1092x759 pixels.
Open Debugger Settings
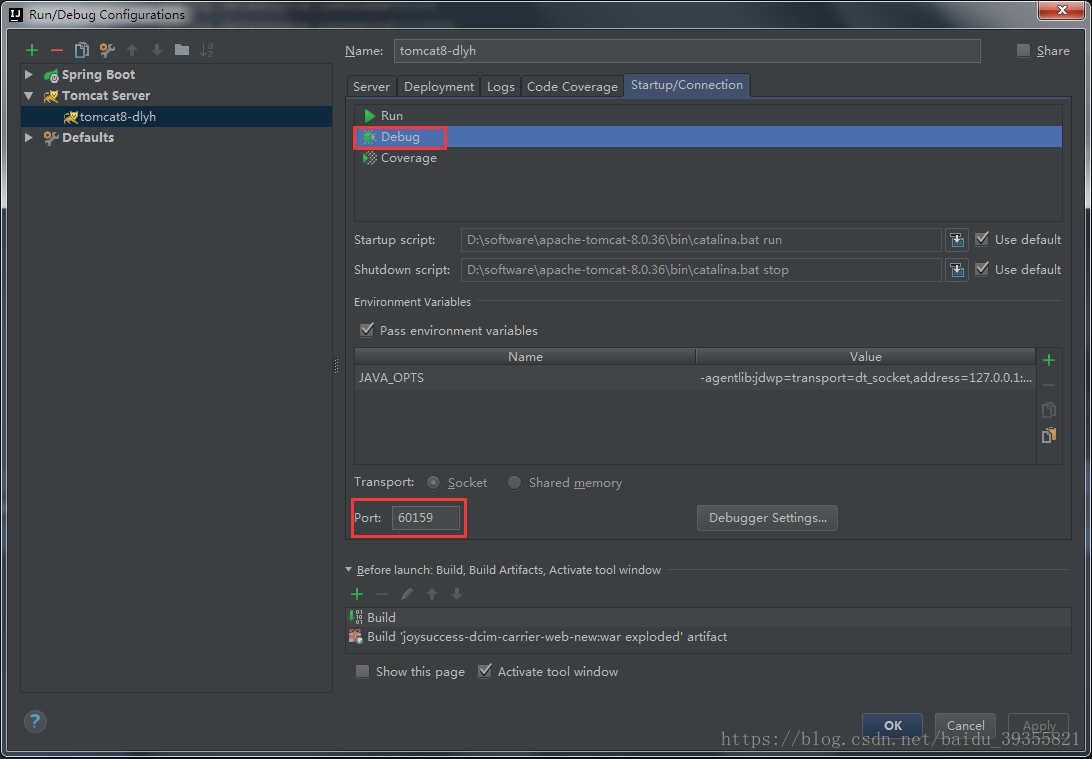(767, 518)
